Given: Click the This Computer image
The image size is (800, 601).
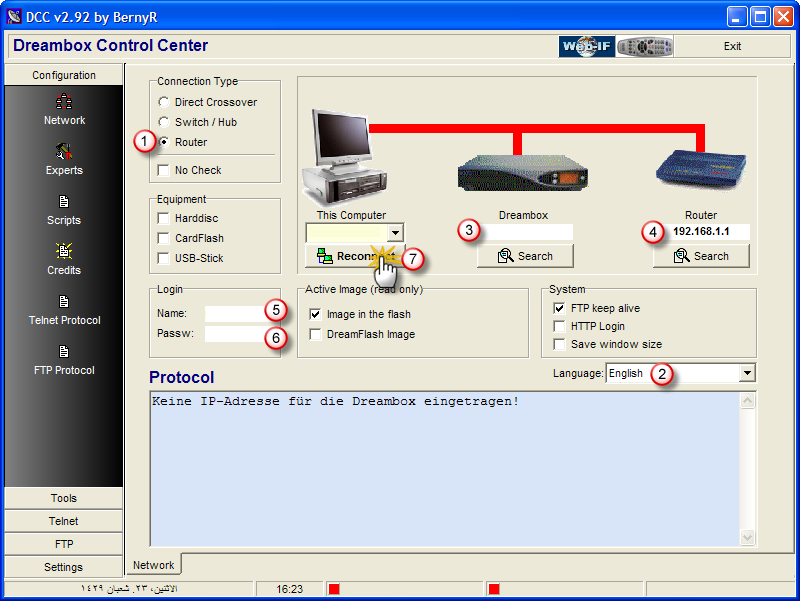Looking at the screenshot, I should [x=345, y=157].
